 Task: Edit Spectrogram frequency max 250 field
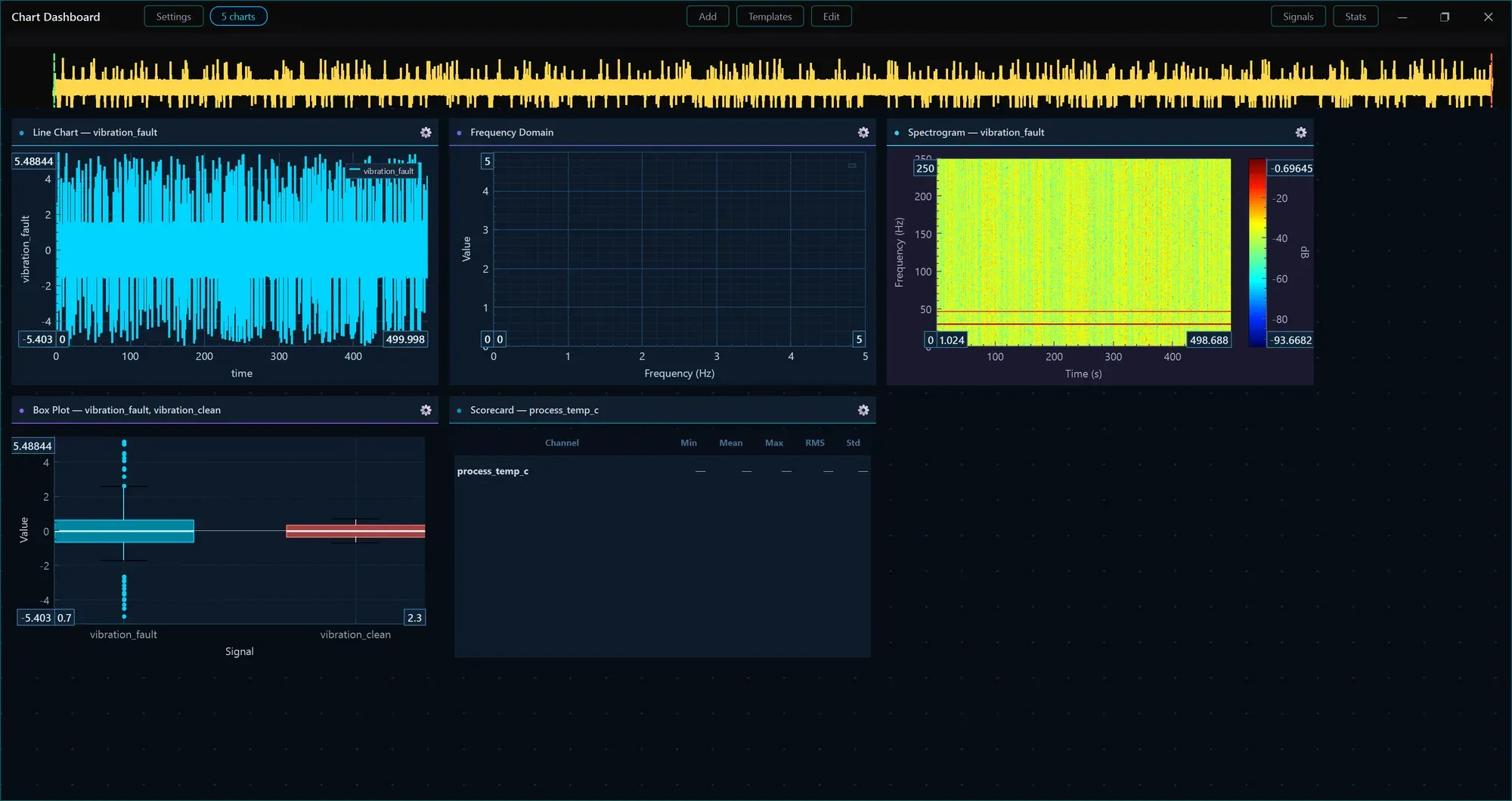click(x=925, y=169)
